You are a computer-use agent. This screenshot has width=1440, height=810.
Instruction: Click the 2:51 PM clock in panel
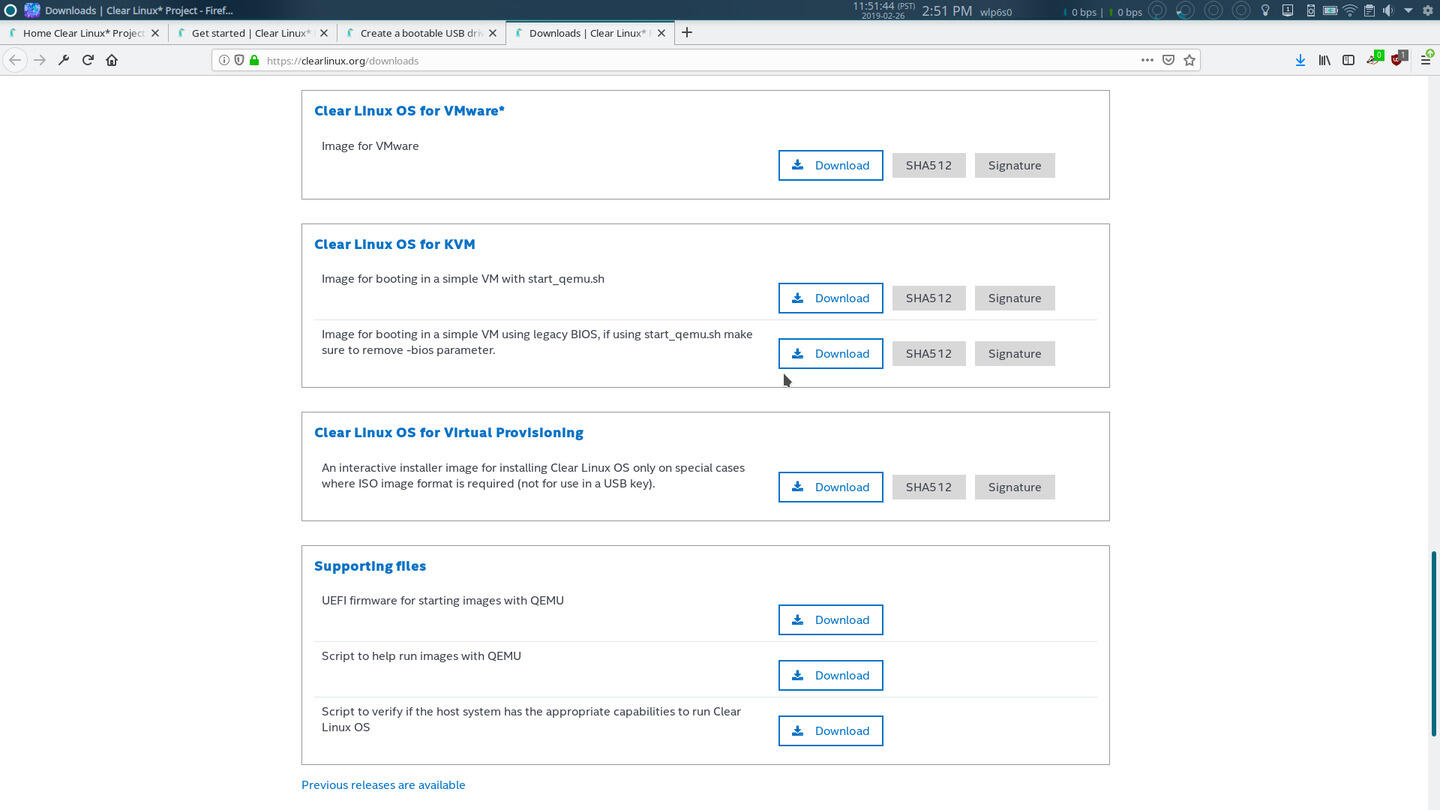tap(947, 11)
